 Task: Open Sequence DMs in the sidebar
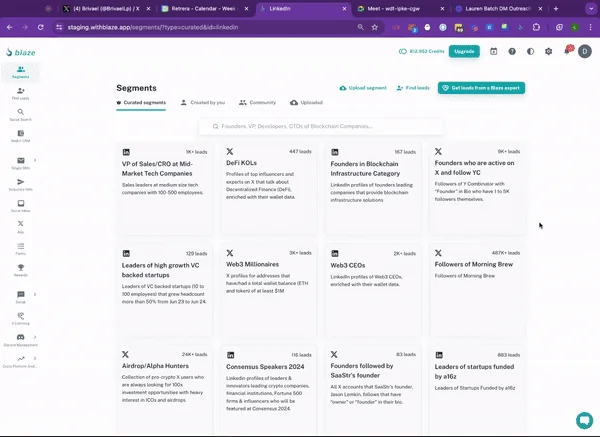click(x=21, y=184)
